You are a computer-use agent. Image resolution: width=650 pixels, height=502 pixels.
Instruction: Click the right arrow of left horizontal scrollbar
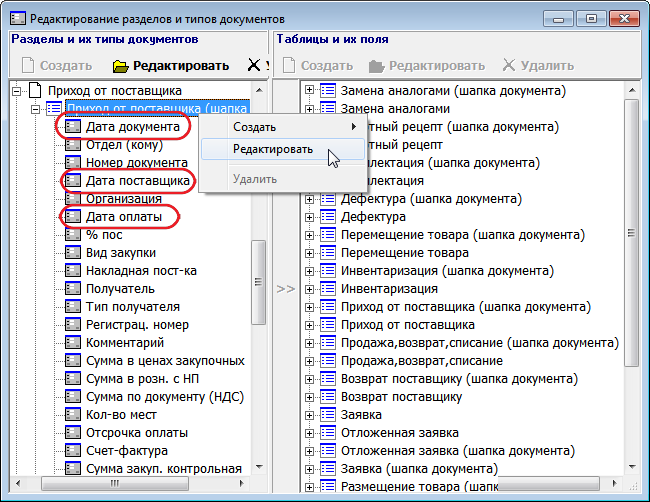[x=242, y=483]
